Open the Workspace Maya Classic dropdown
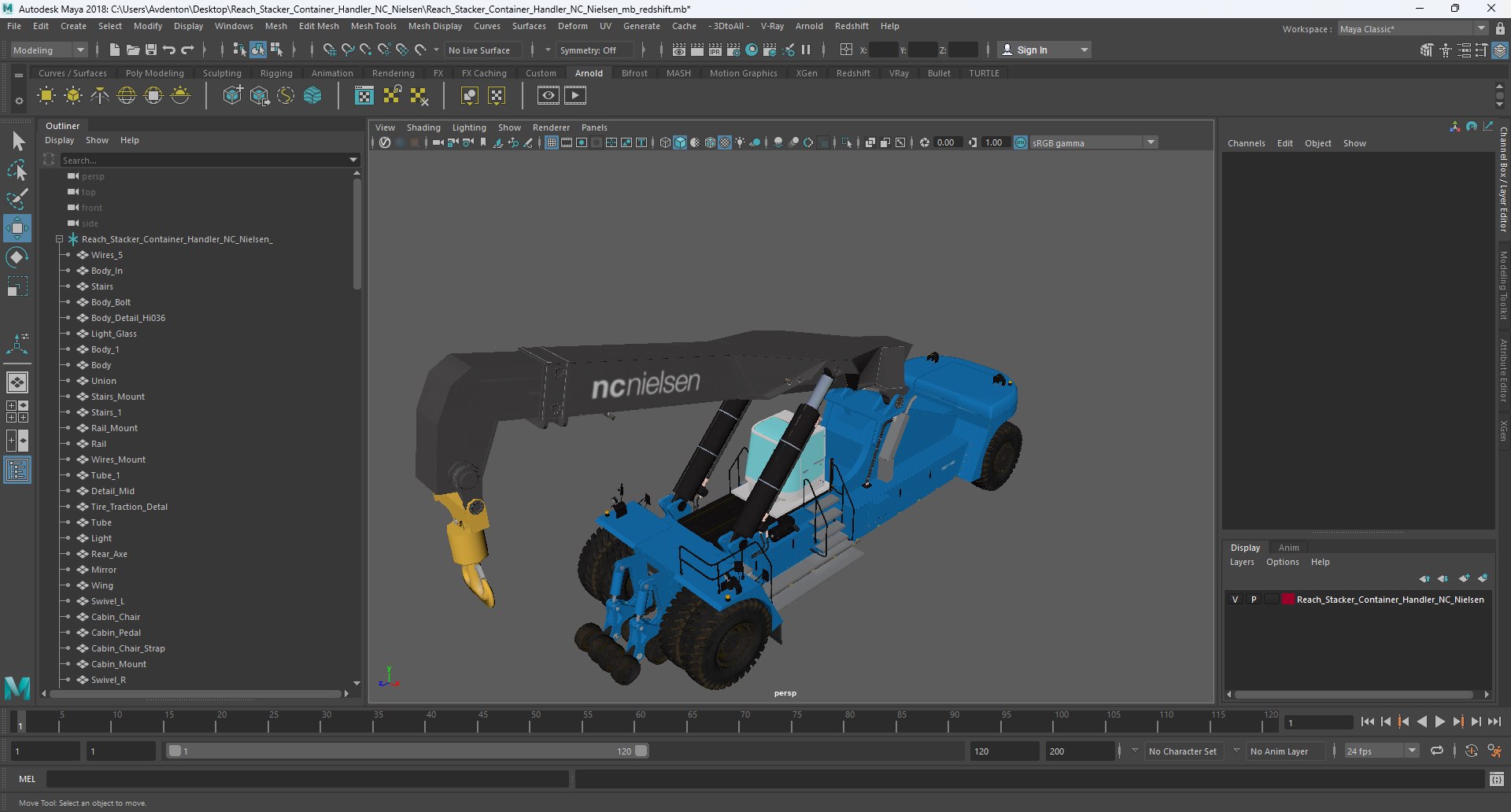Screen dimensions: 1511x812 [1412, 28]
